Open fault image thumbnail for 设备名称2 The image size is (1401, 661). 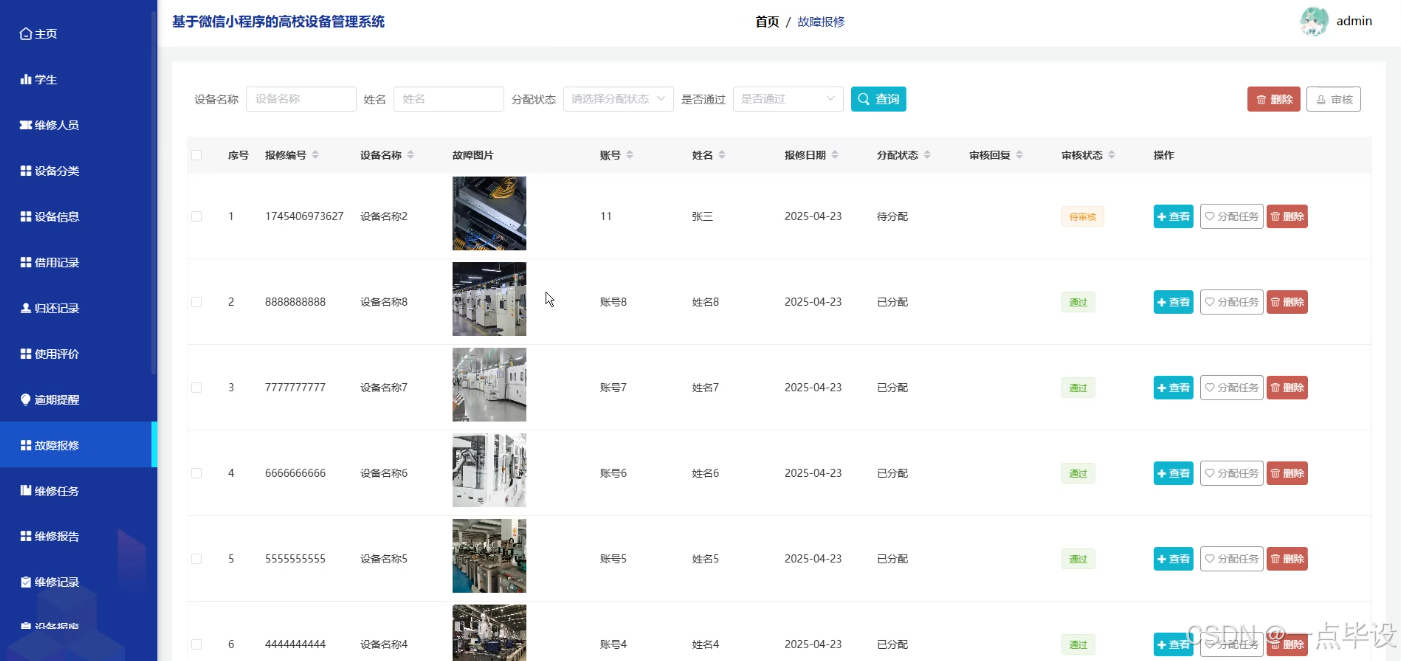pos(489,213)
